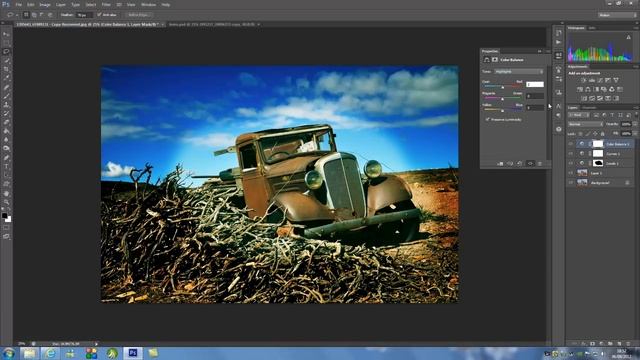The image size is (640, 360).
Task: Open the File menu
Action: pos(19,4)
